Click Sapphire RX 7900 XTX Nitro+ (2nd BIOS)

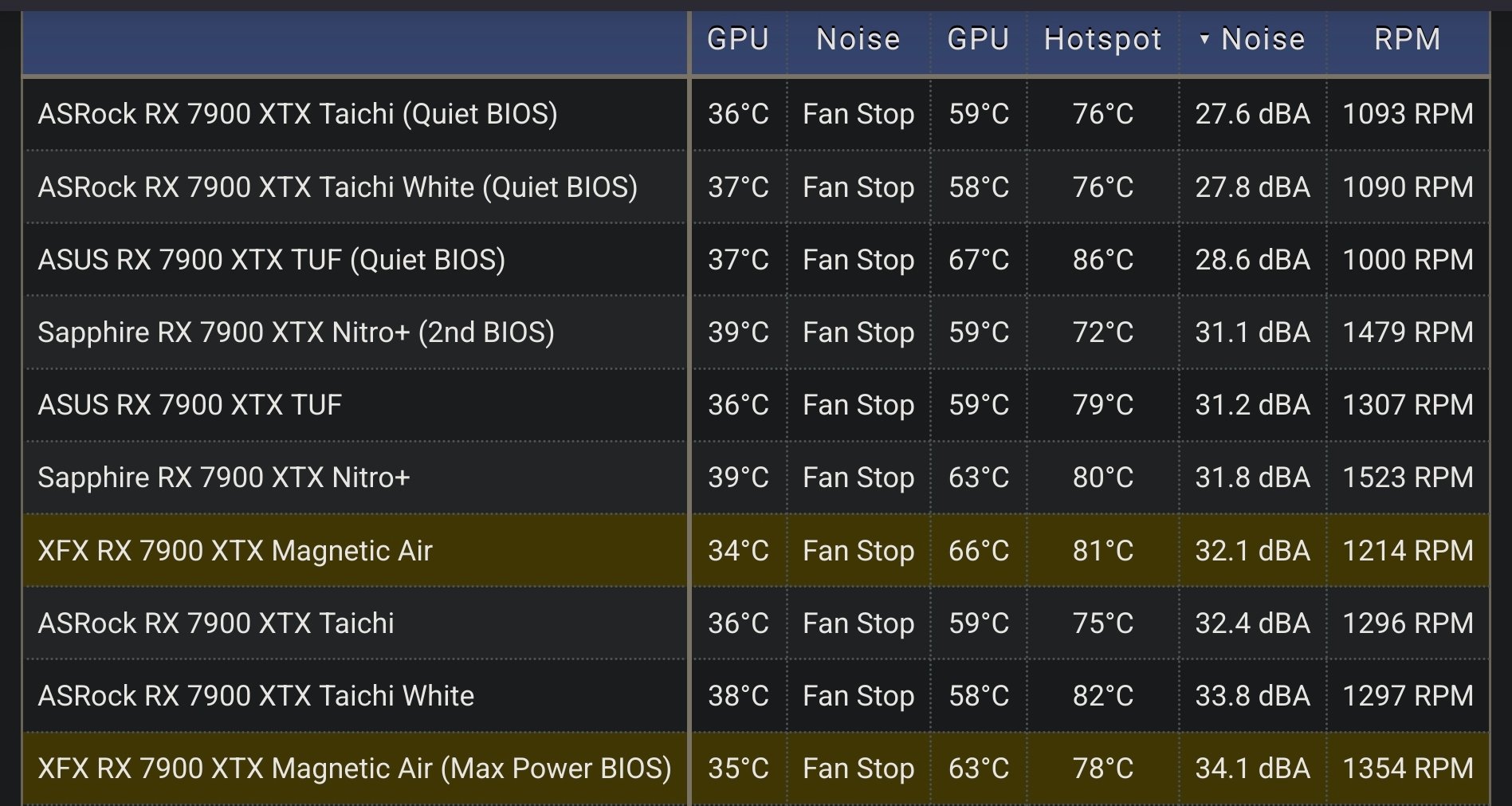296,332
